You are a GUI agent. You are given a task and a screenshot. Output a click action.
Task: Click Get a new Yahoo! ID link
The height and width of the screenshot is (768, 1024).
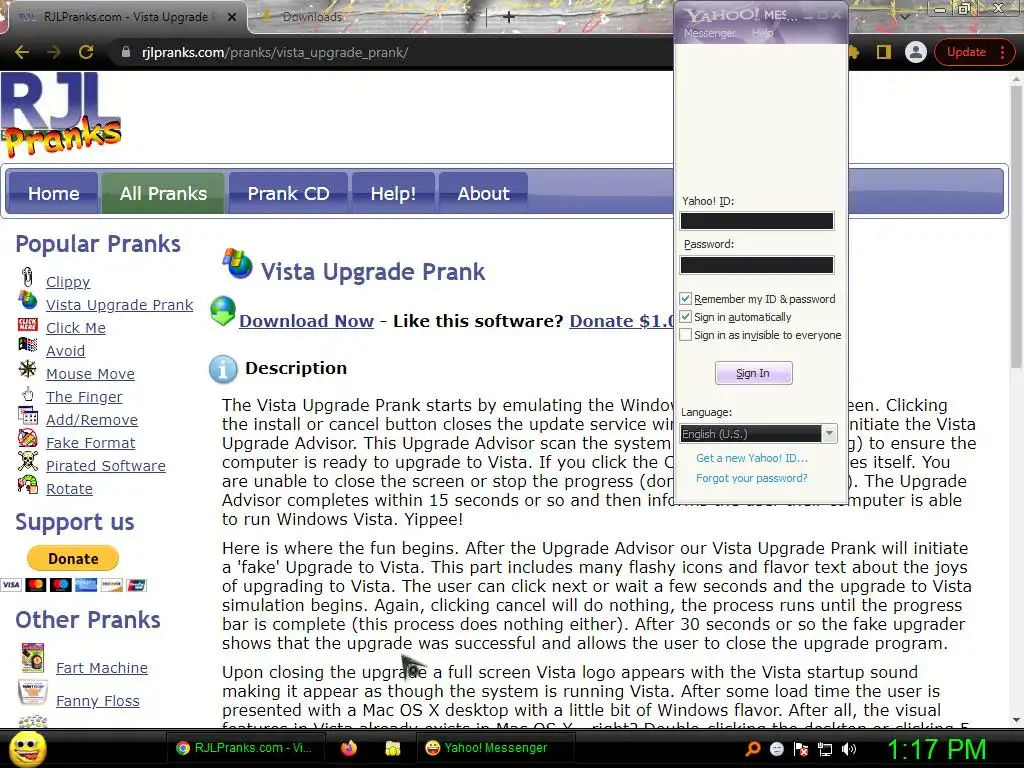pos(752,458)
